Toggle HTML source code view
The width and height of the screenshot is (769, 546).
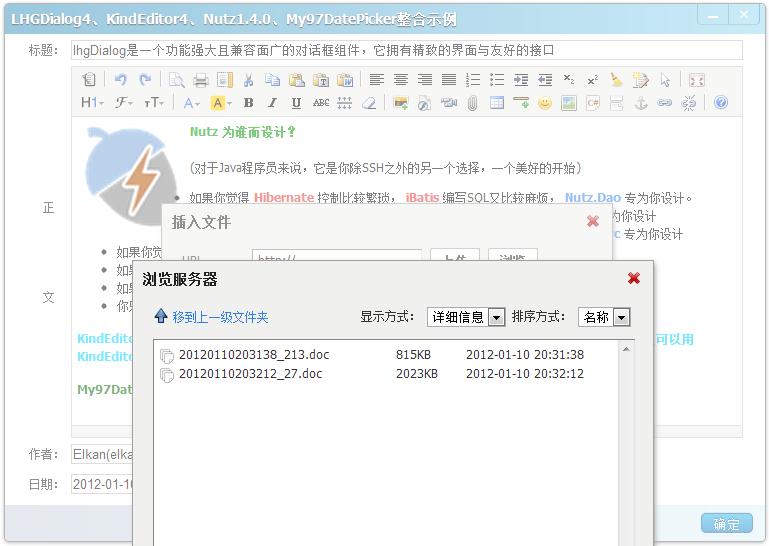tap(89, 79)
